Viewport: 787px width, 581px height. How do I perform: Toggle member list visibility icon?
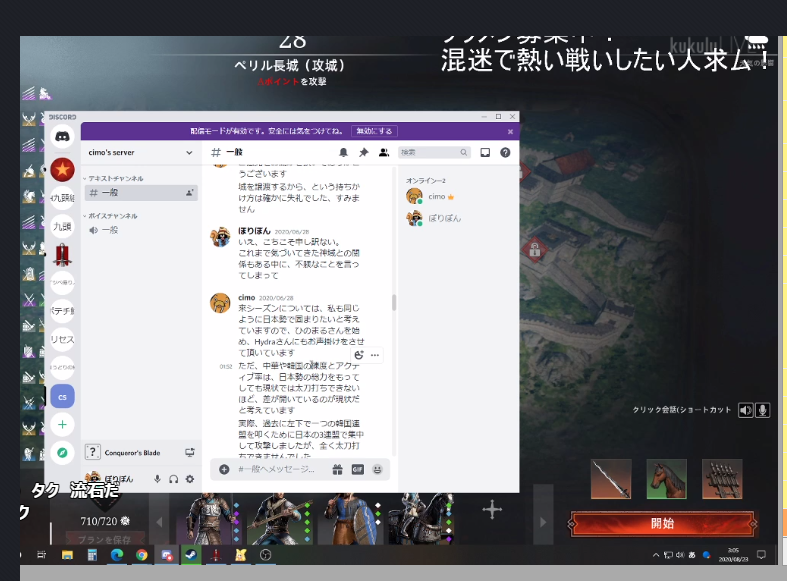[x=384, y=153]
